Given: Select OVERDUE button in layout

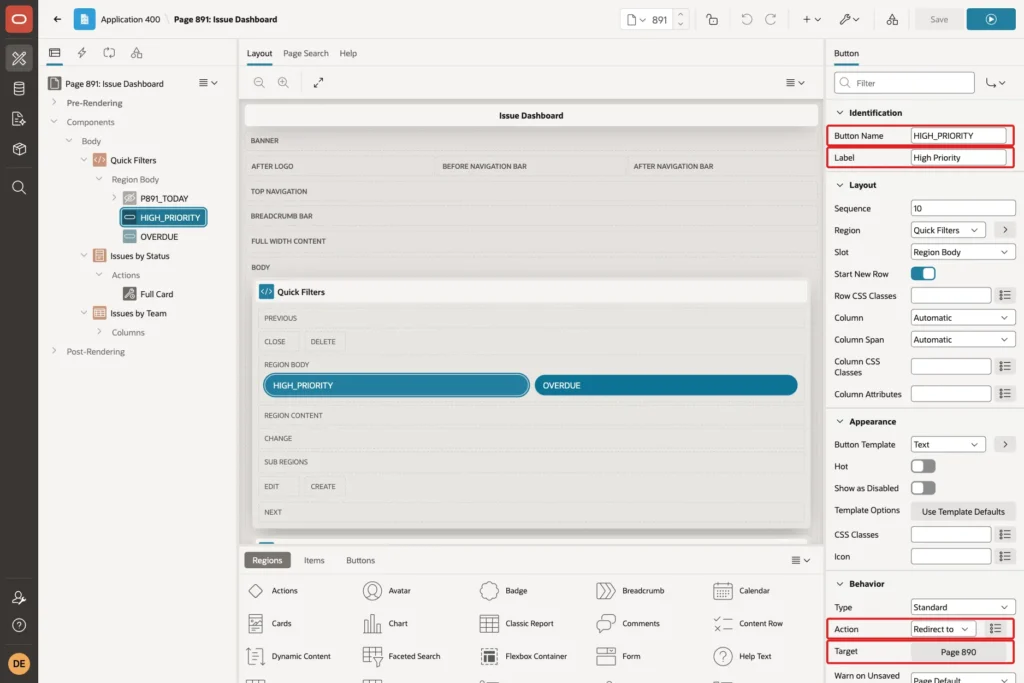Looking at the screenshot, I should point(665,385).
